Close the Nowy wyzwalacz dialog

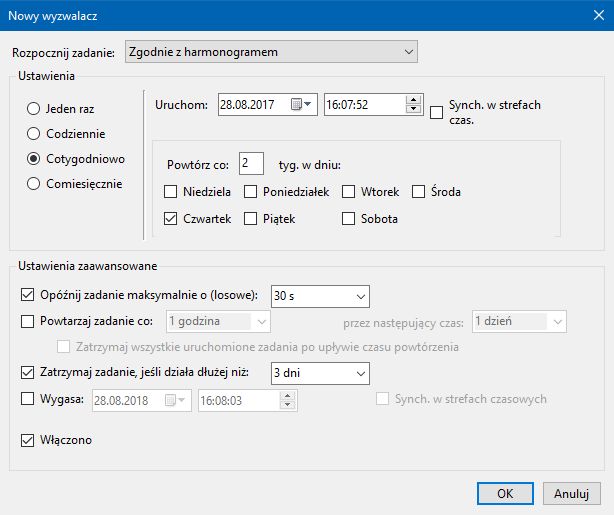click(590, 16)
